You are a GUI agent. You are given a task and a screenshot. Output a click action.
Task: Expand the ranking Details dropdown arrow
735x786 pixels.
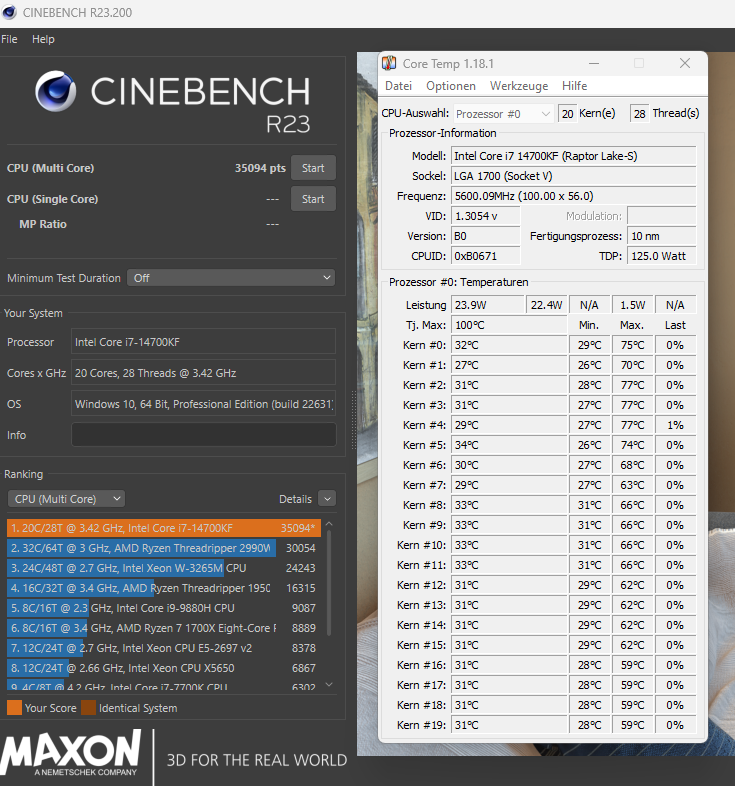click(x=327, y=499)
